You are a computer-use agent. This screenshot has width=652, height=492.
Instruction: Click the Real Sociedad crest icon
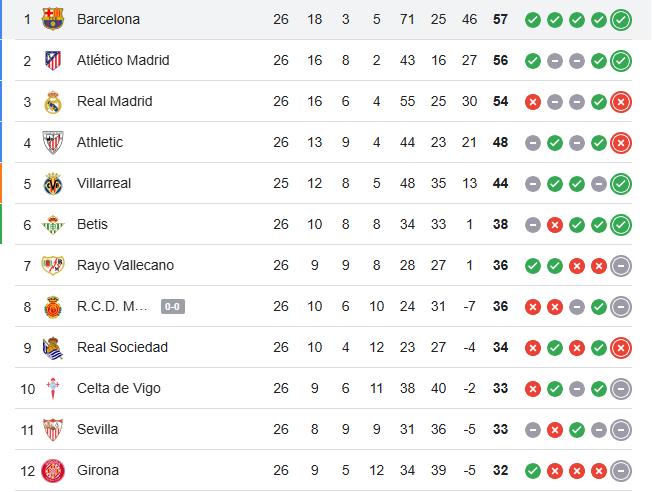click(53, 348)
